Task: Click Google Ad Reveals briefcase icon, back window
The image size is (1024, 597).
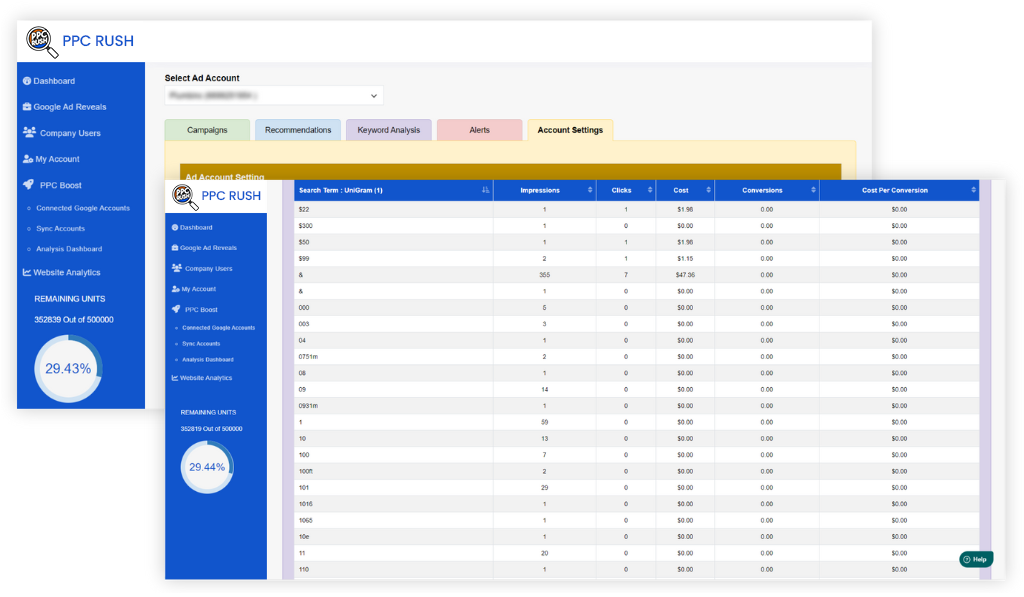Action: click(27, 106)
